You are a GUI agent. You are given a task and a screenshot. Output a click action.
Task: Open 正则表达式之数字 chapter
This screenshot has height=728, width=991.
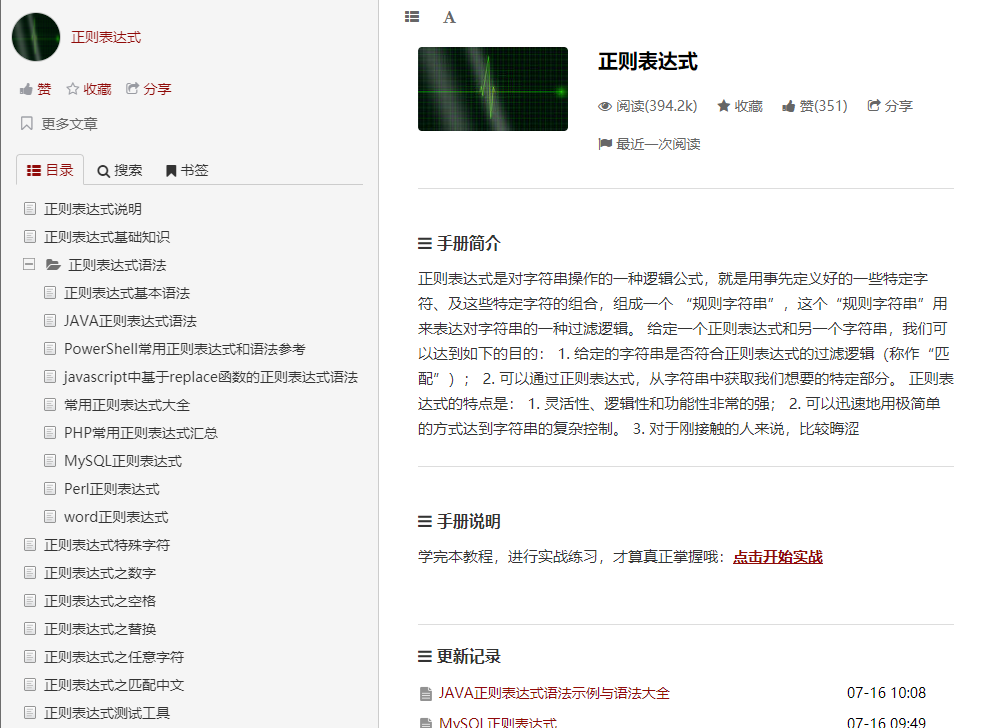pyautogui.click(x=100, y=573)
